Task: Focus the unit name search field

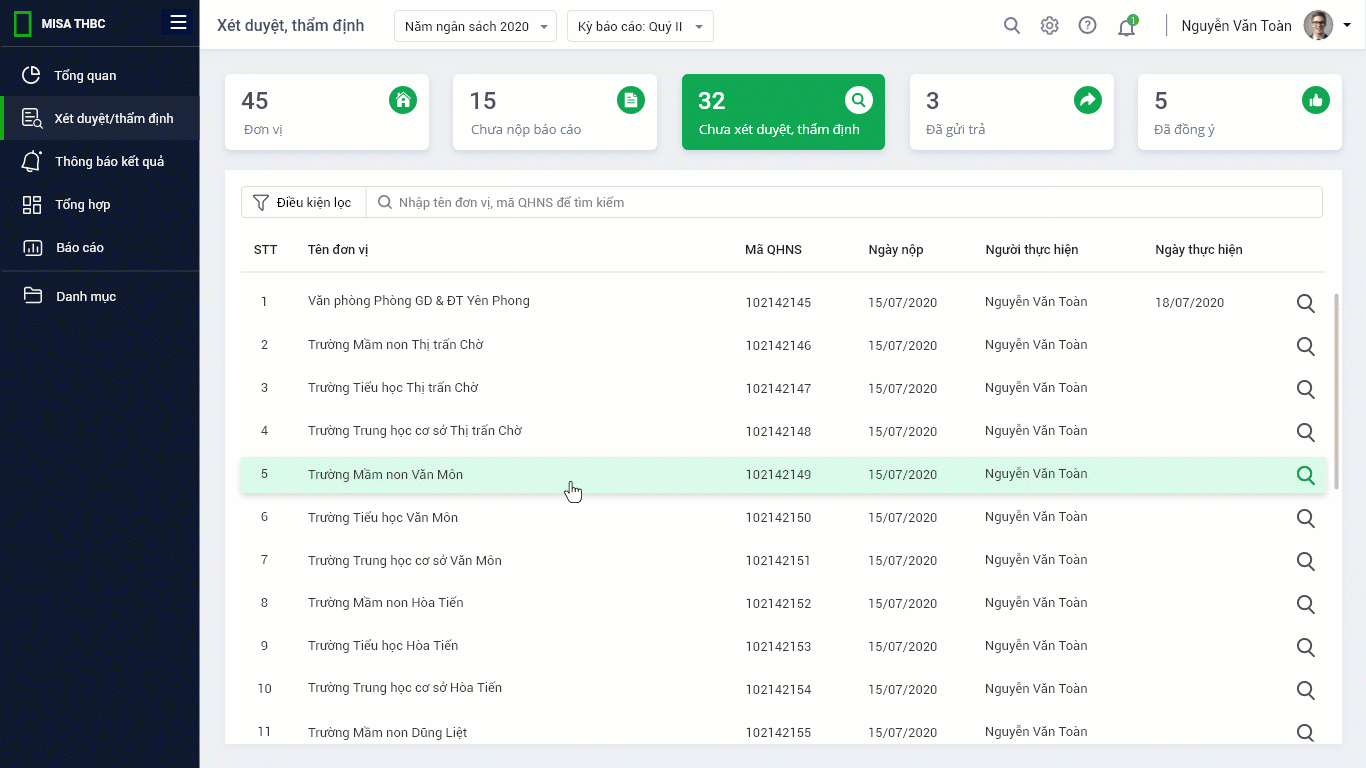Action: click(844, 202)
